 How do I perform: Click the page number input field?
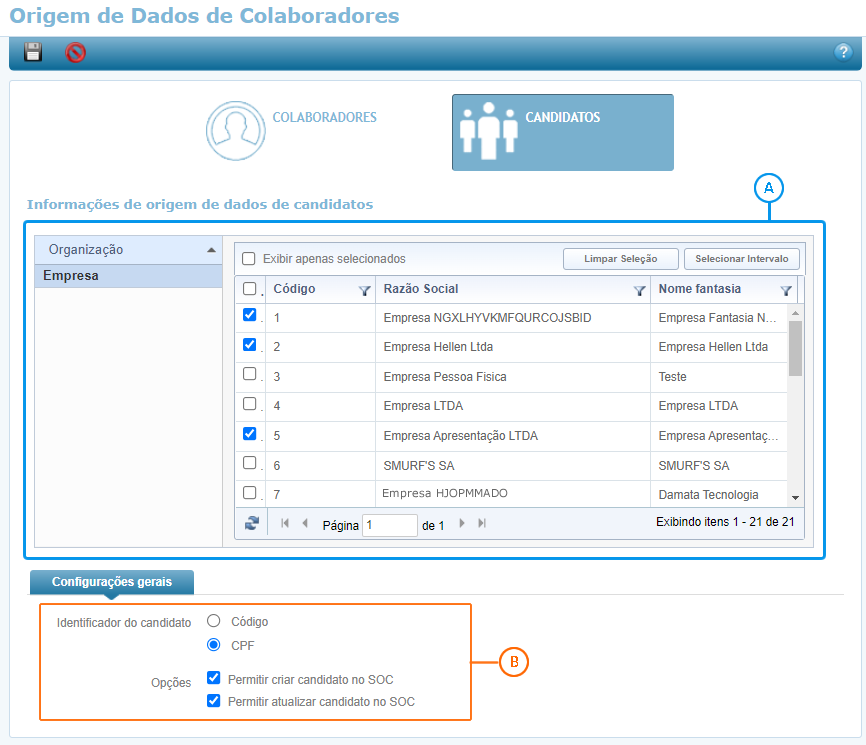(x=389, y=525)
